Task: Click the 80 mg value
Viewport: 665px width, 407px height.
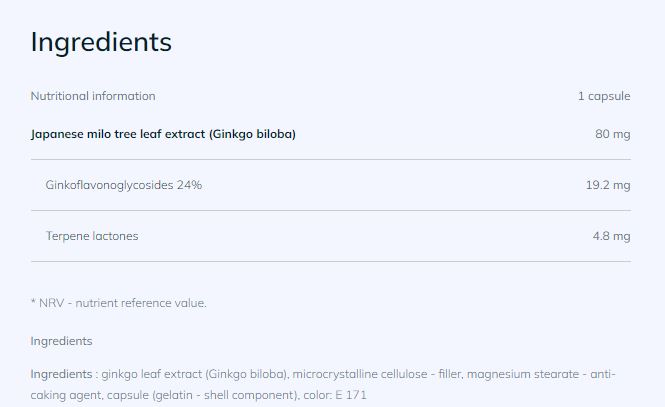Action: click(x=612, y=133)
